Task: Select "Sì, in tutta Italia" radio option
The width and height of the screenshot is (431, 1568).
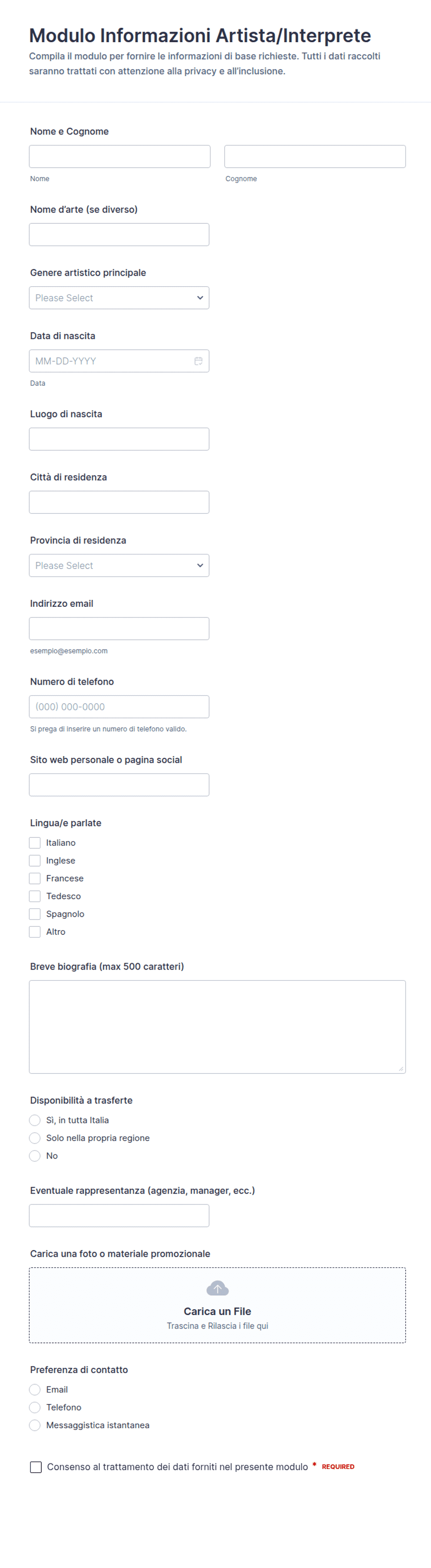Action: click(35, 1121)
